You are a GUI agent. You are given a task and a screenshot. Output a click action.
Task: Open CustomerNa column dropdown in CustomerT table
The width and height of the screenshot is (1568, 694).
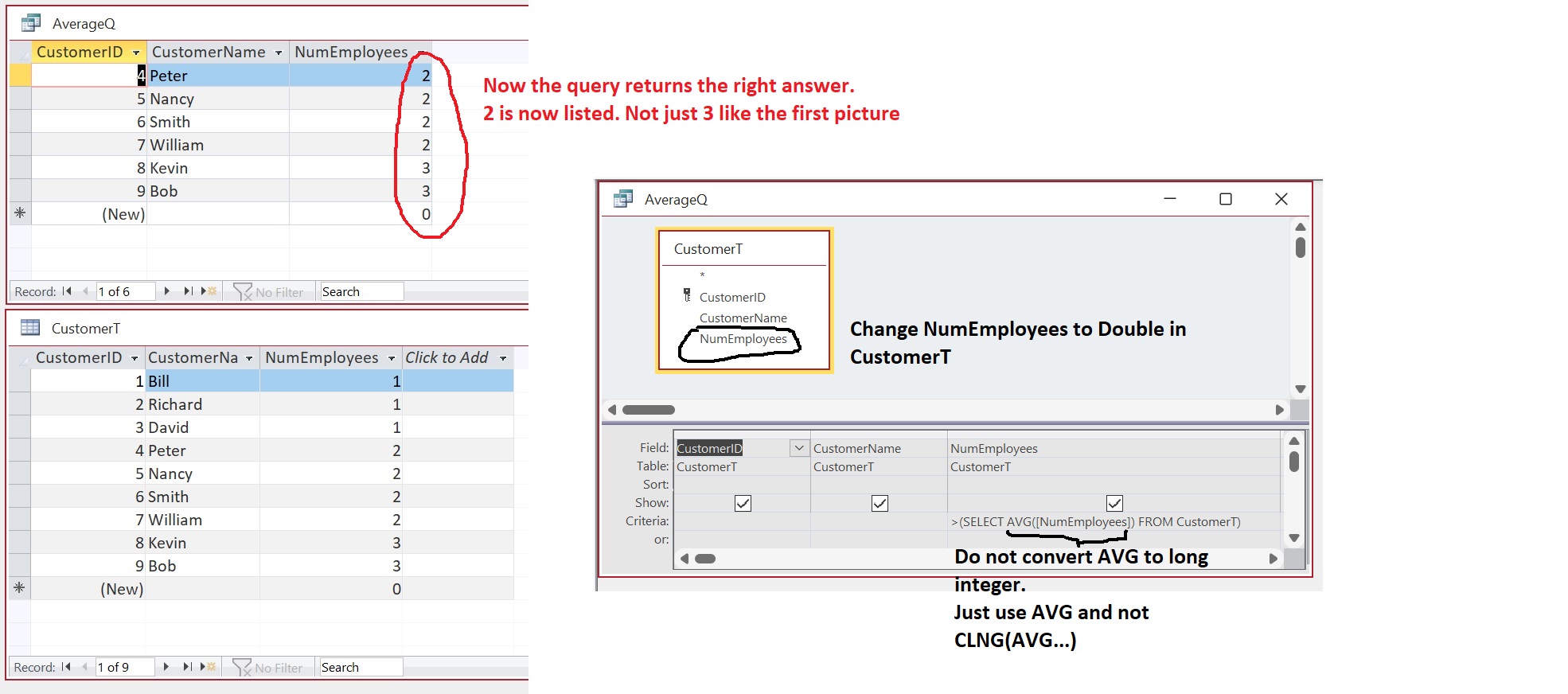tap(249, 358)
